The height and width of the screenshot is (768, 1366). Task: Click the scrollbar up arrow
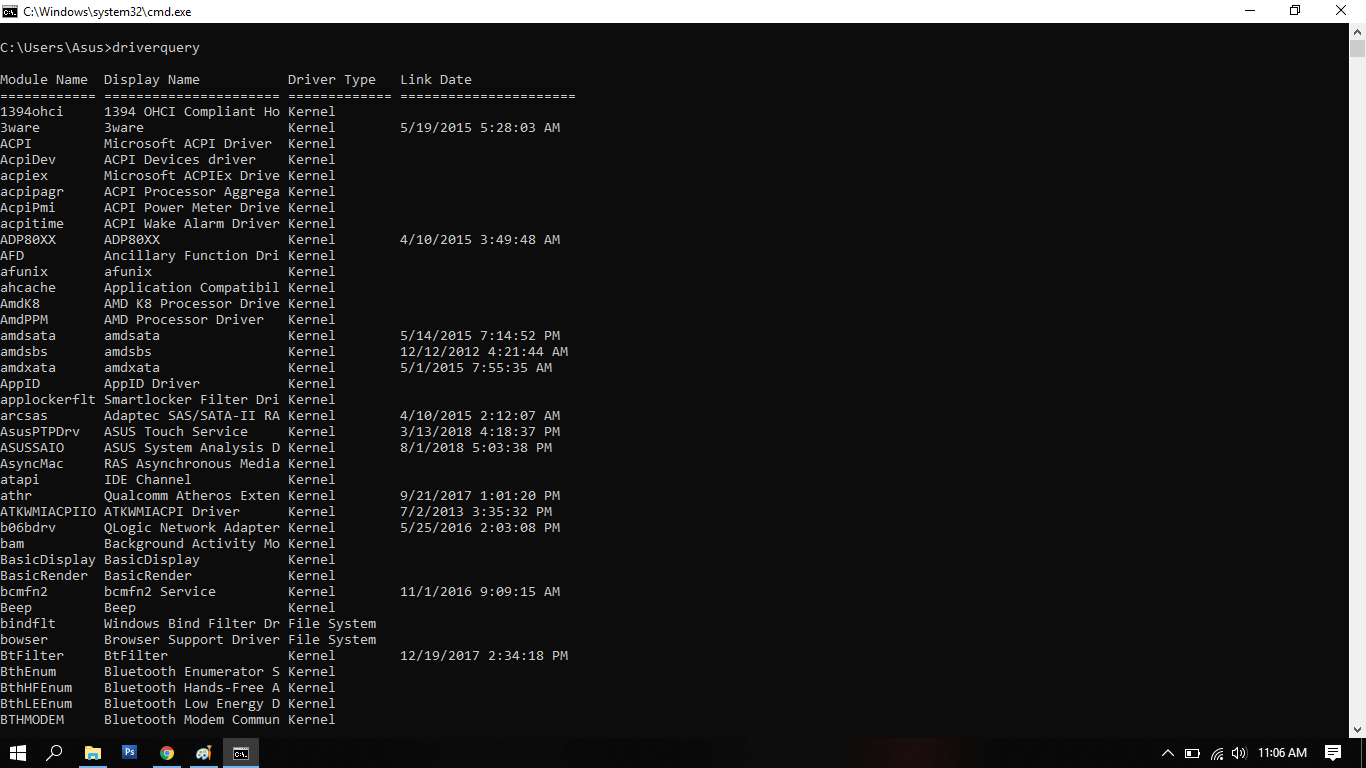pos(1357,31)
